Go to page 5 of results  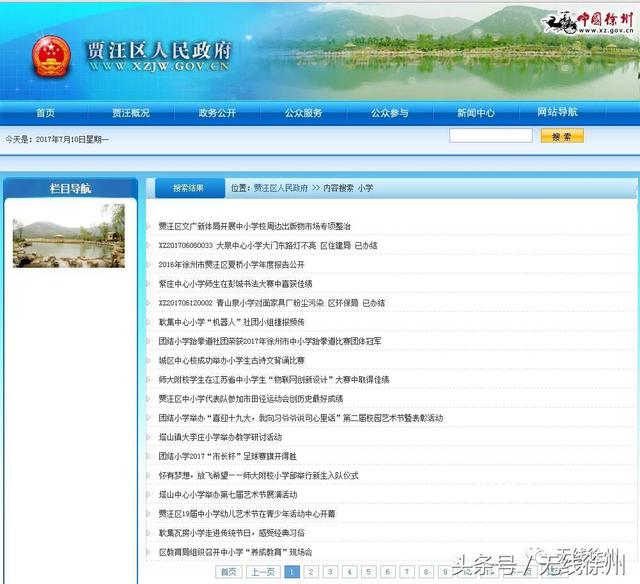tap(369, 572)
